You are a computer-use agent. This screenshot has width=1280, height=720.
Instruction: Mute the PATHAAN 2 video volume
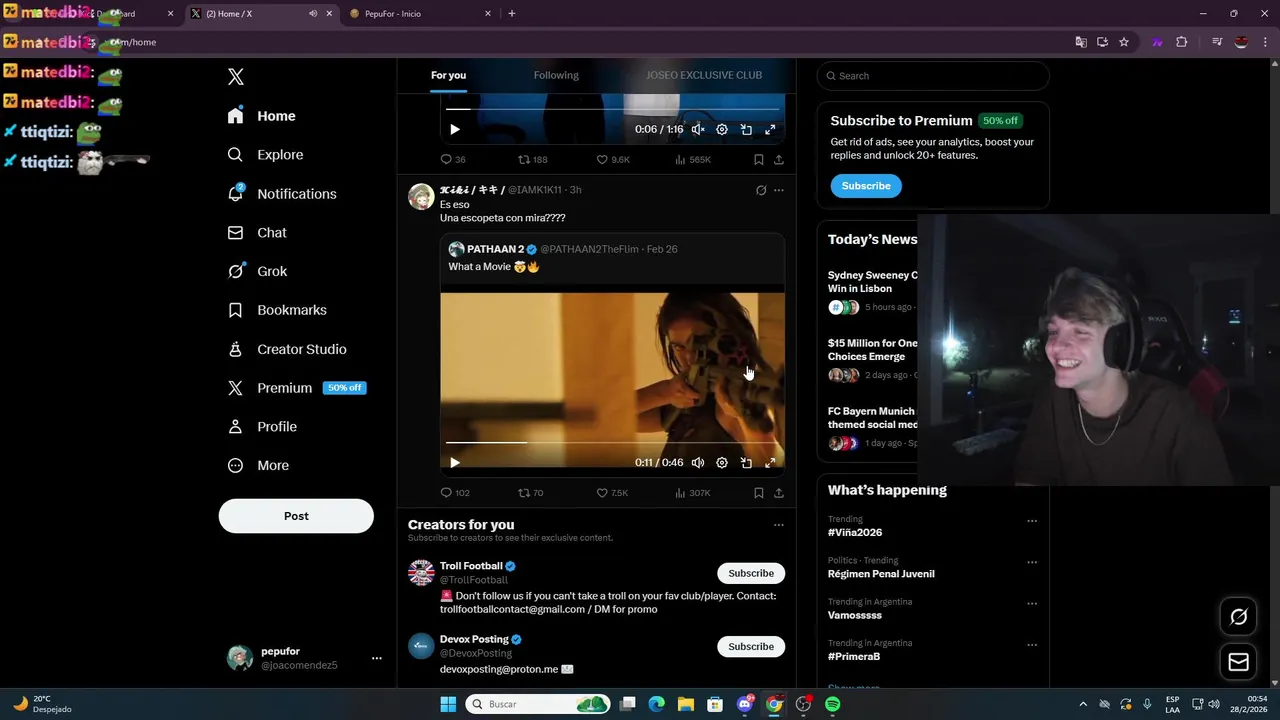pos(698,463)
